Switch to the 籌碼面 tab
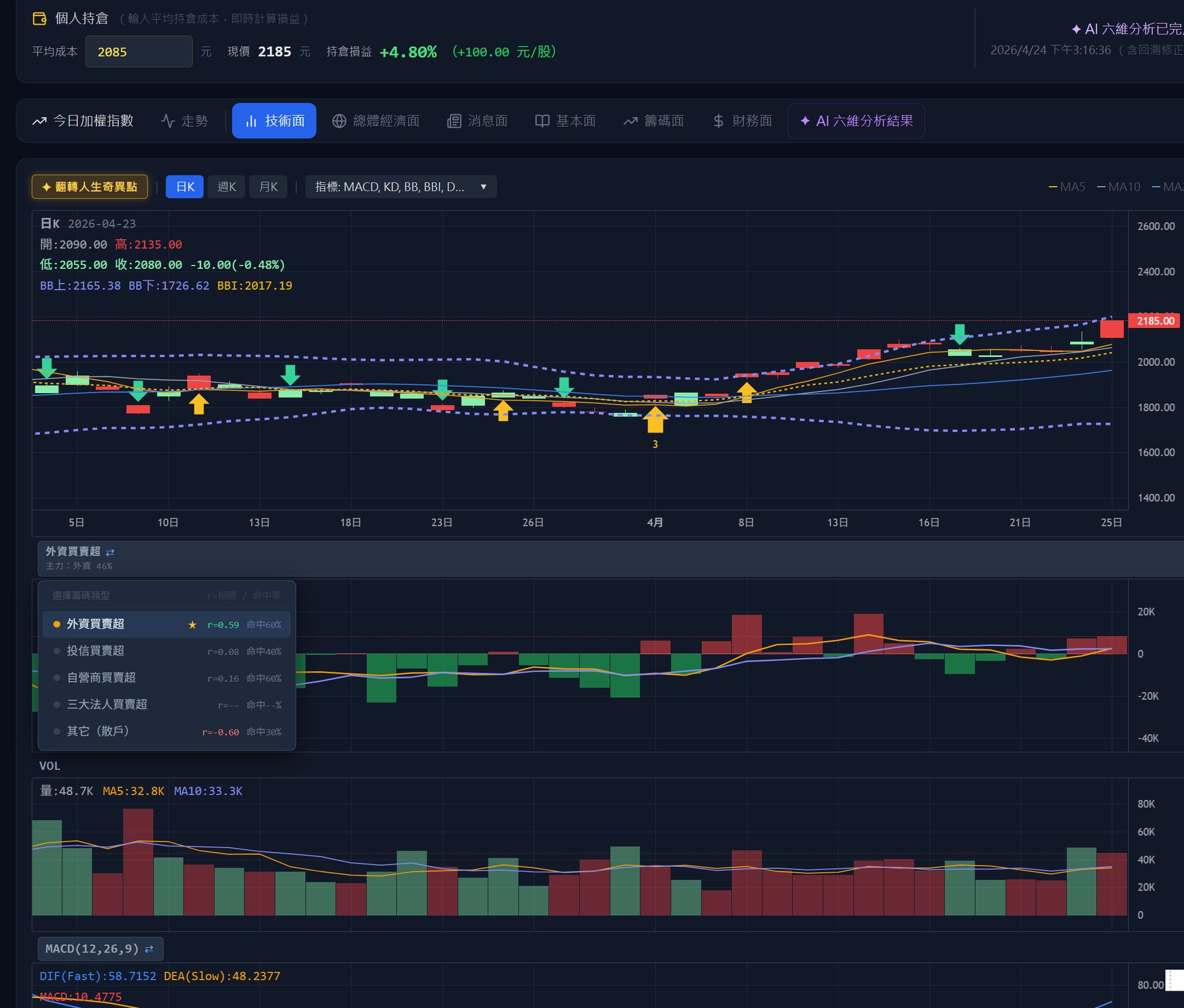 tap(653, 121)
